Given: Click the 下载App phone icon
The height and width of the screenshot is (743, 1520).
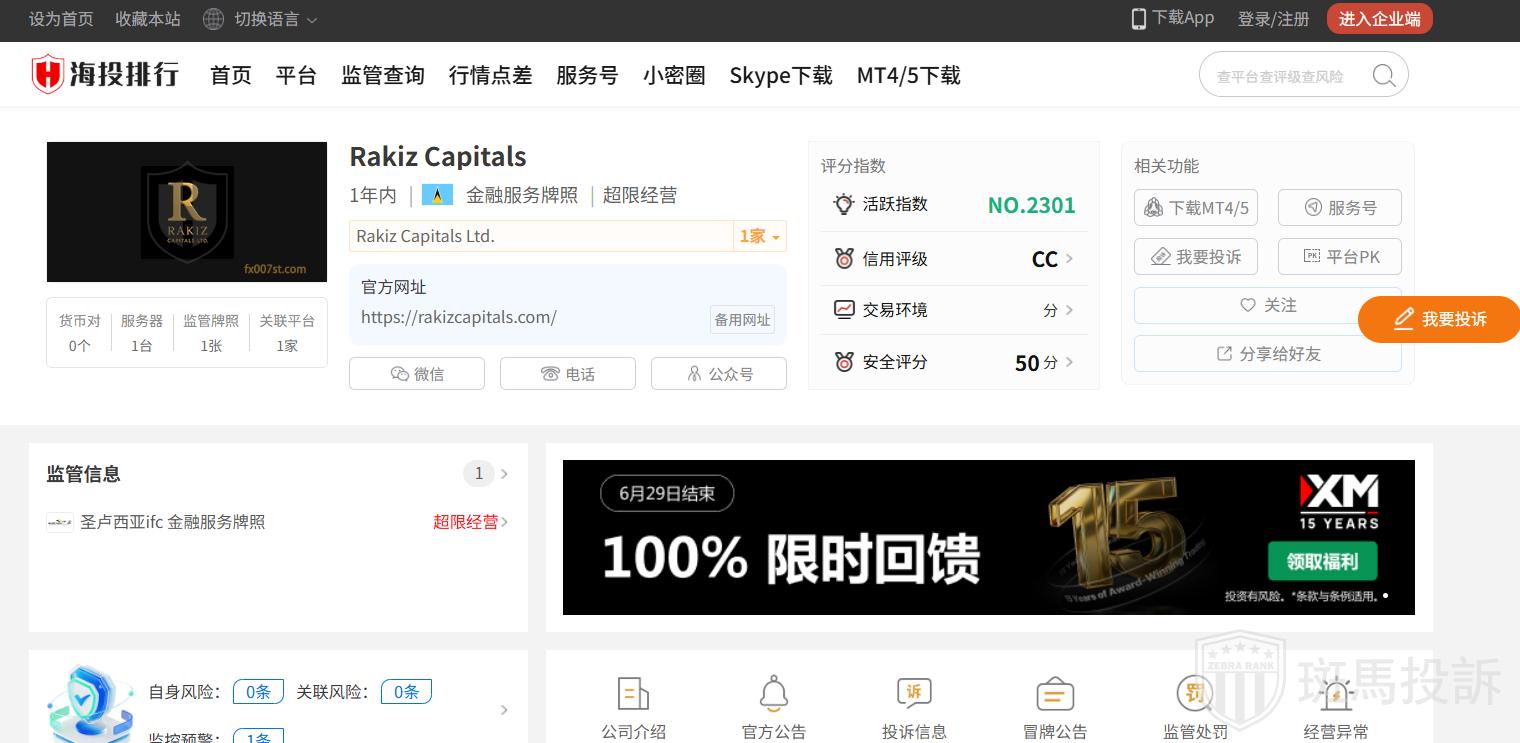Looking at the screenshot, I should (1138, 19).
